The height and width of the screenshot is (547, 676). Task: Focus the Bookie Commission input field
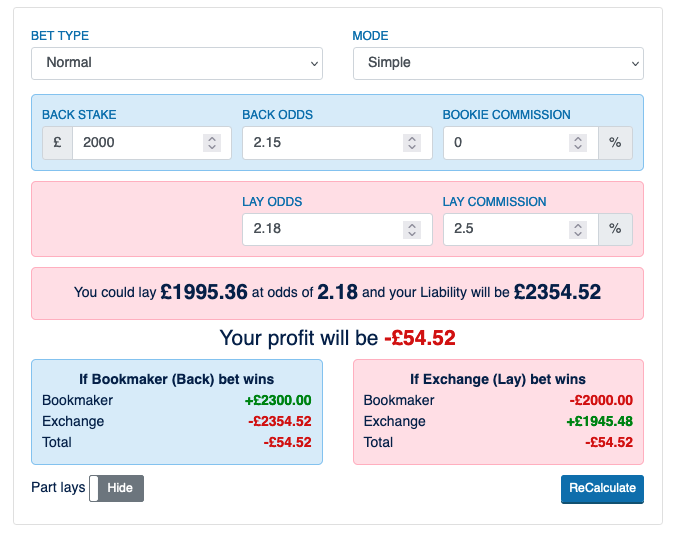coord(505,143)
